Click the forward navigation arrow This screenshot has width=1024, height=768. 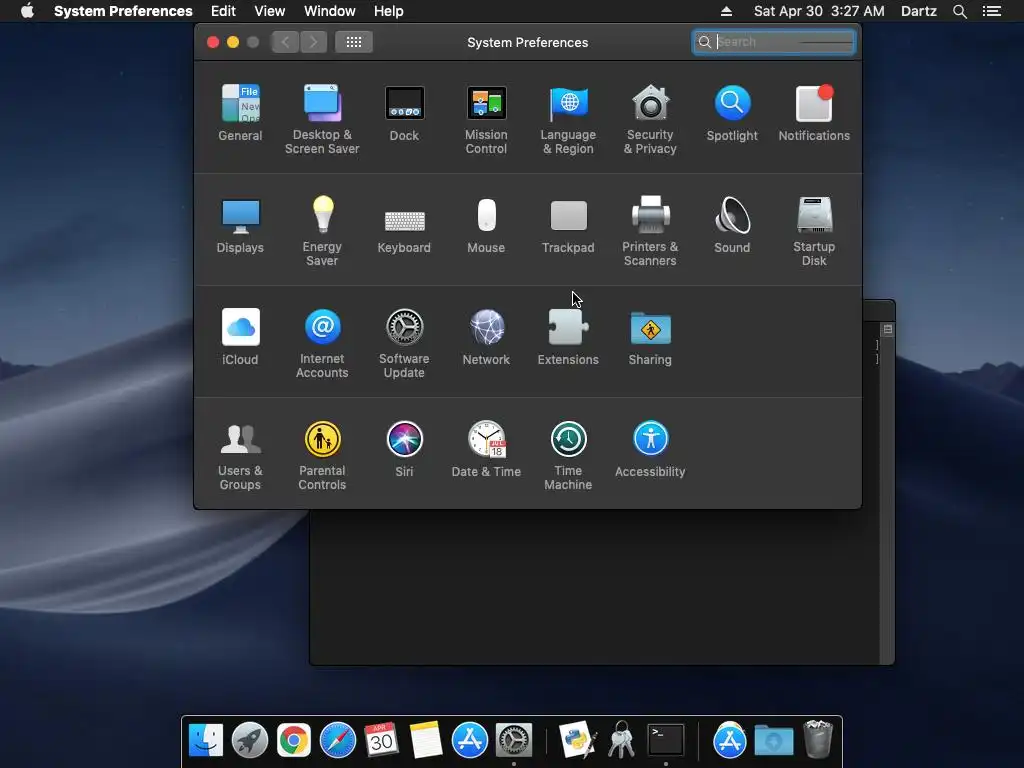coord(313,42)
